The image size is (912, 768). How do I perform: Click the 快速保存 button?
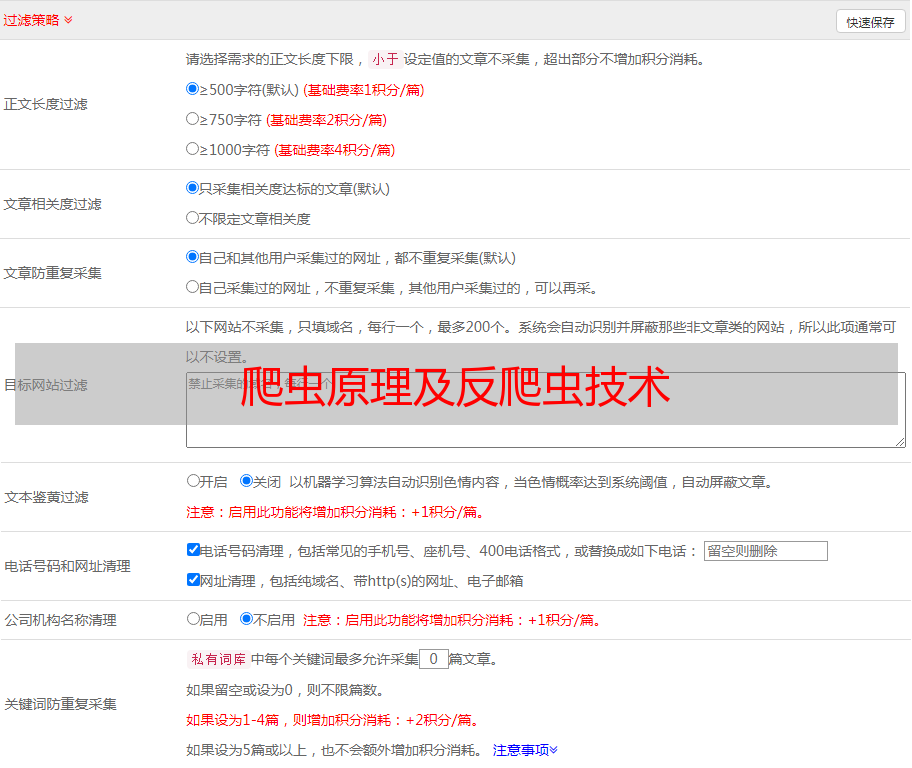tap(870, 22)
